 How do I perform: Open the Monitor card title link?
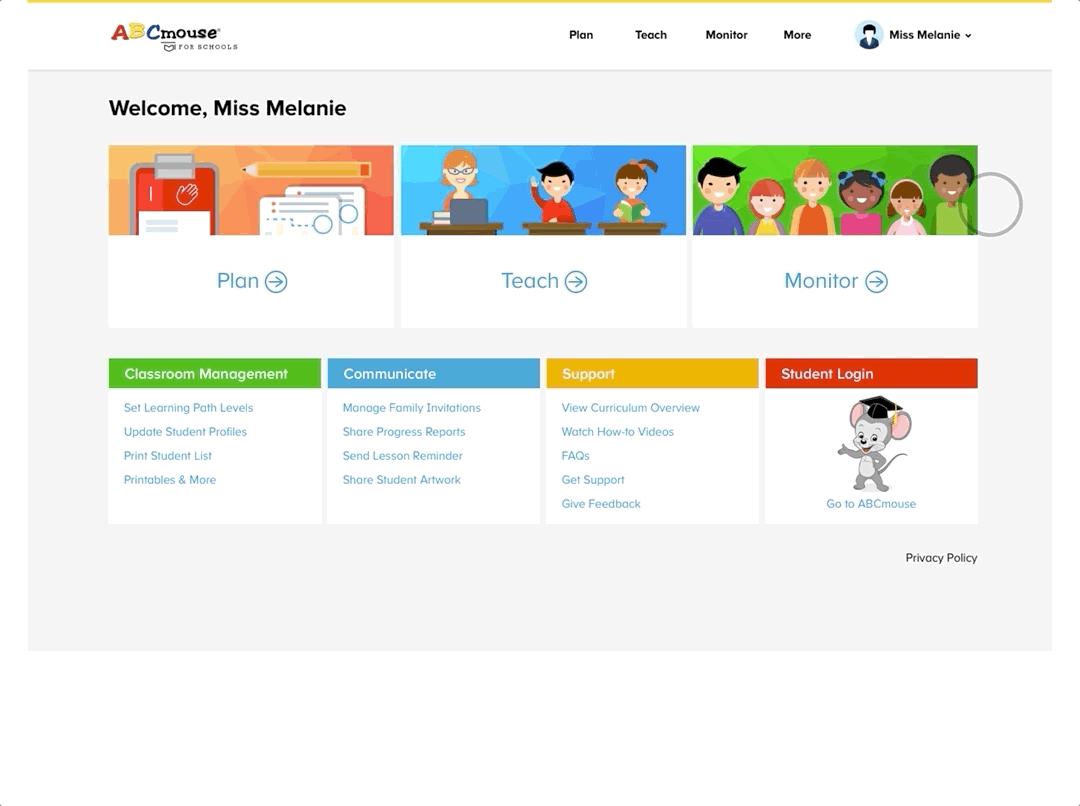point(821,281)
